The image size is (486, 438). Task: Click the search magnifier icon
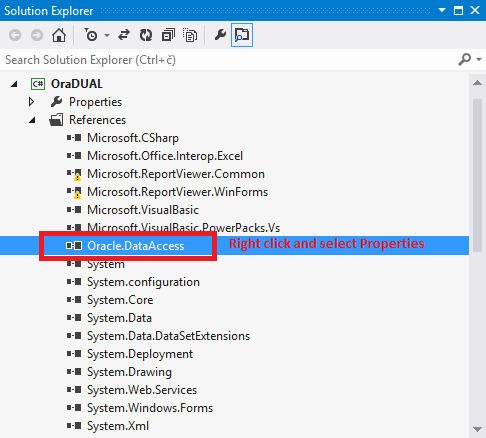464,60
